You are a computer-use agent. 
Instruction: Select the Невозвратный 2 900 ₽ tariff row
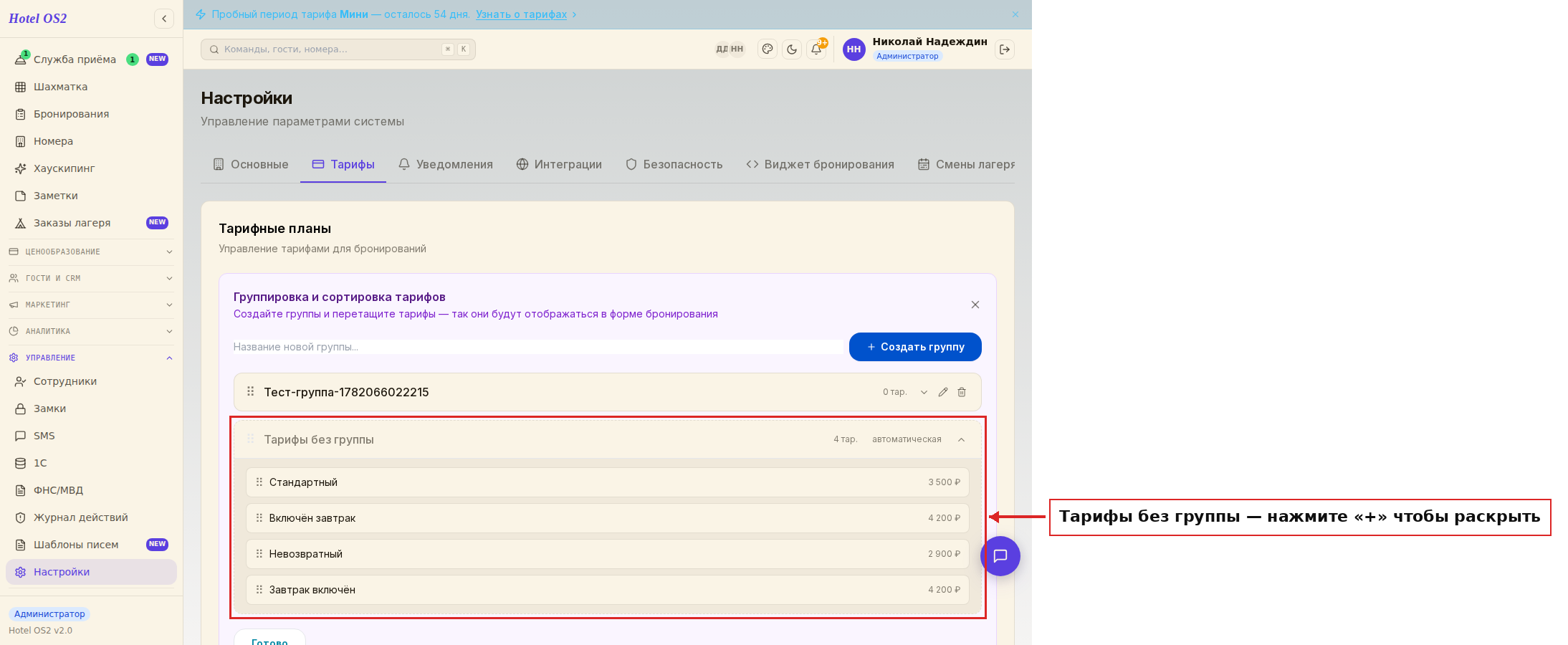pyautogui.click(x=608, y=554)
